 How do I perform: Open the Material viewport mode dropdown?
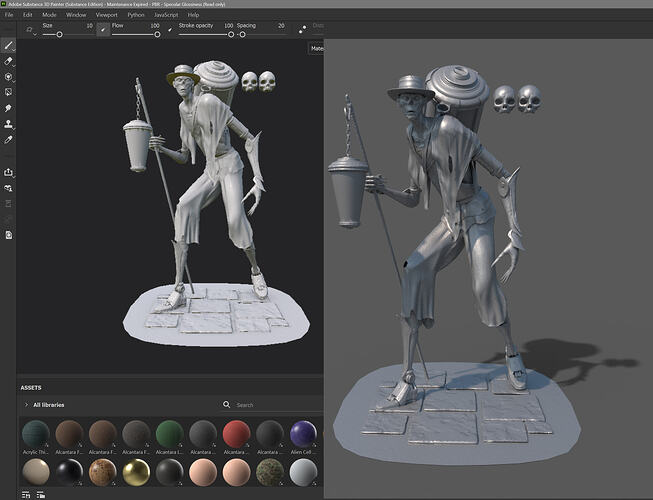316,48
